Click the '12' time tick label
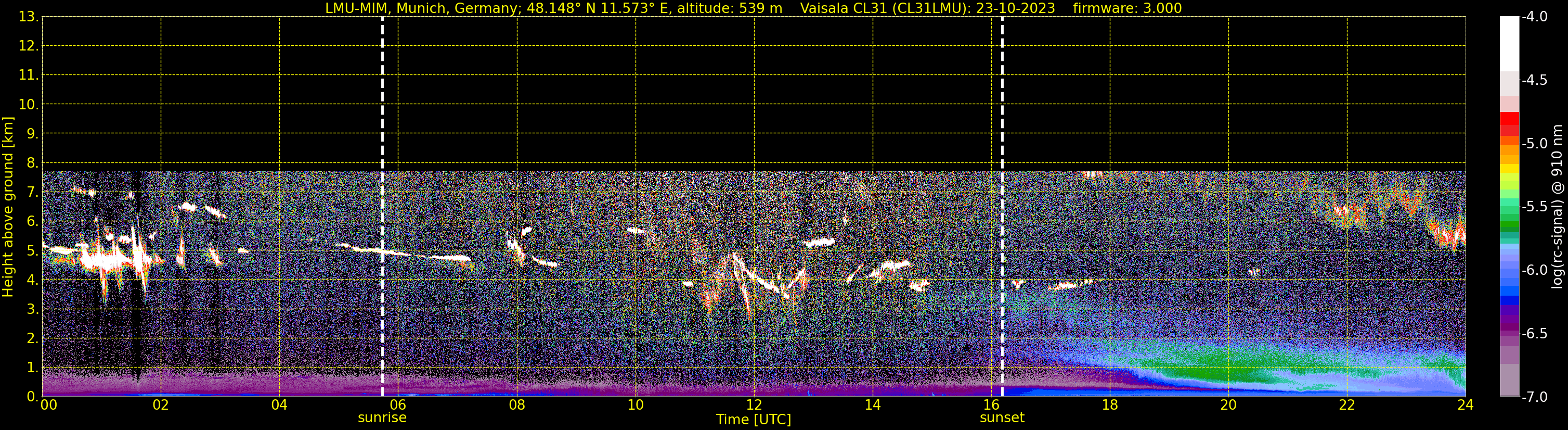The image size is (1568, 430). (x=754, y=405)
